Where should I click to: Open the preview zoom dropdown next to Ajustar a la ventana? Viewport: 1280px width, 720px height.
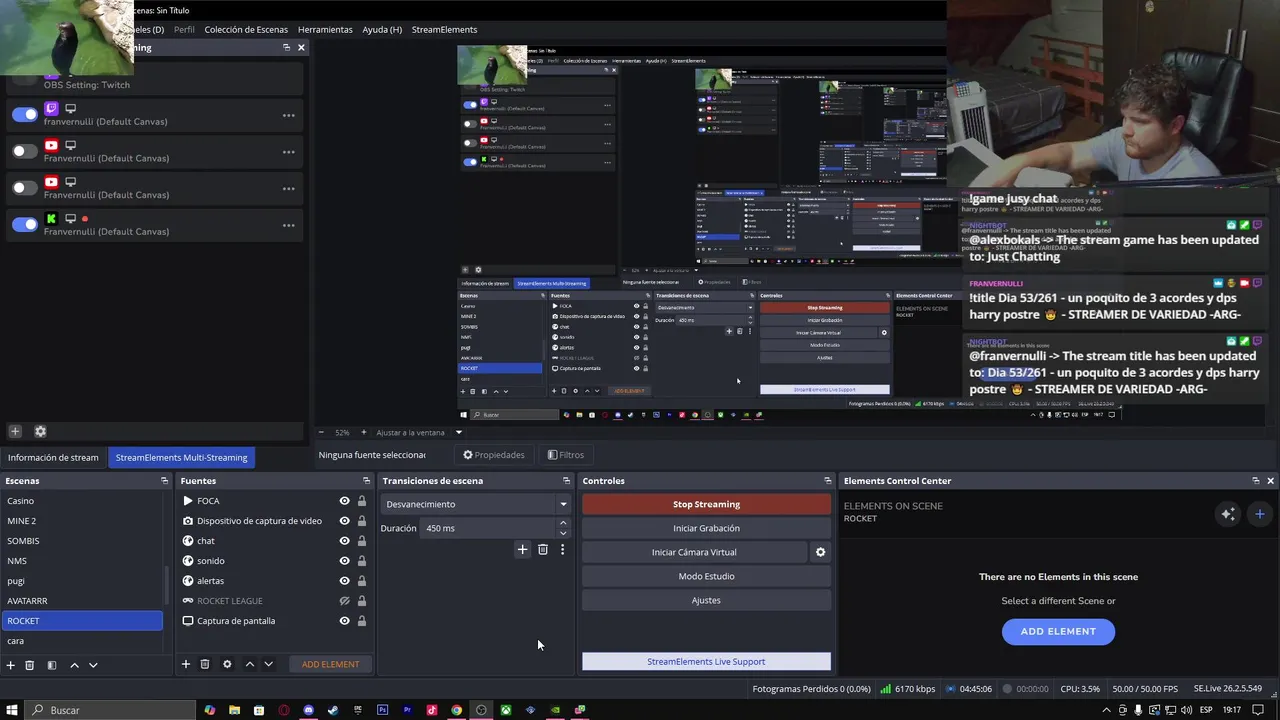click(459, 432)
